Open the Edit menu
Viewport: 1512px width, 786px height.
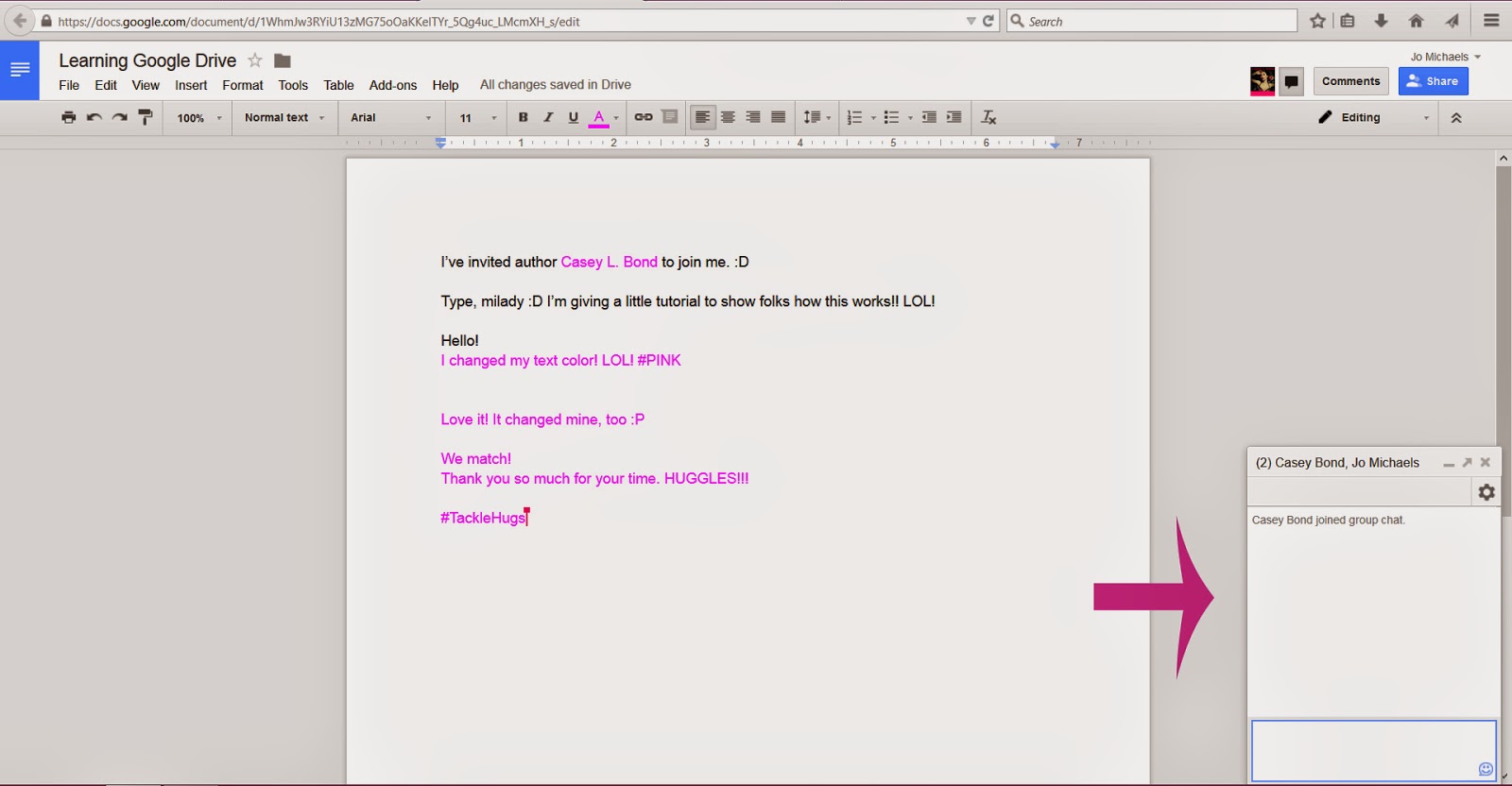point(106,85)
